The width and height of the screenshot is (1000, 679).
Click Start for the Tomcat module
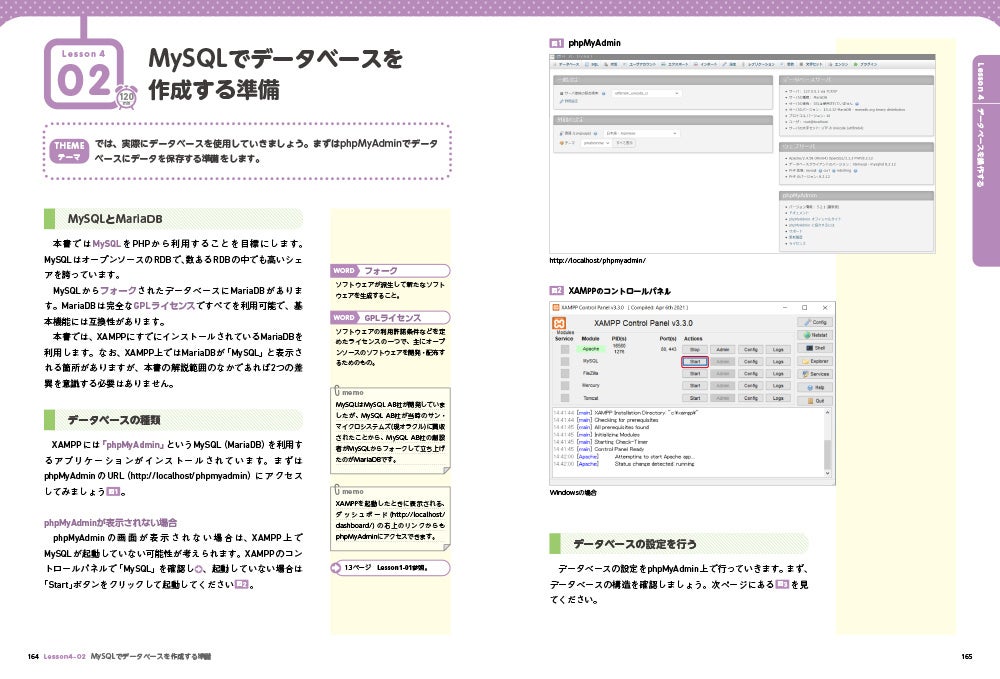pos(695,398)
